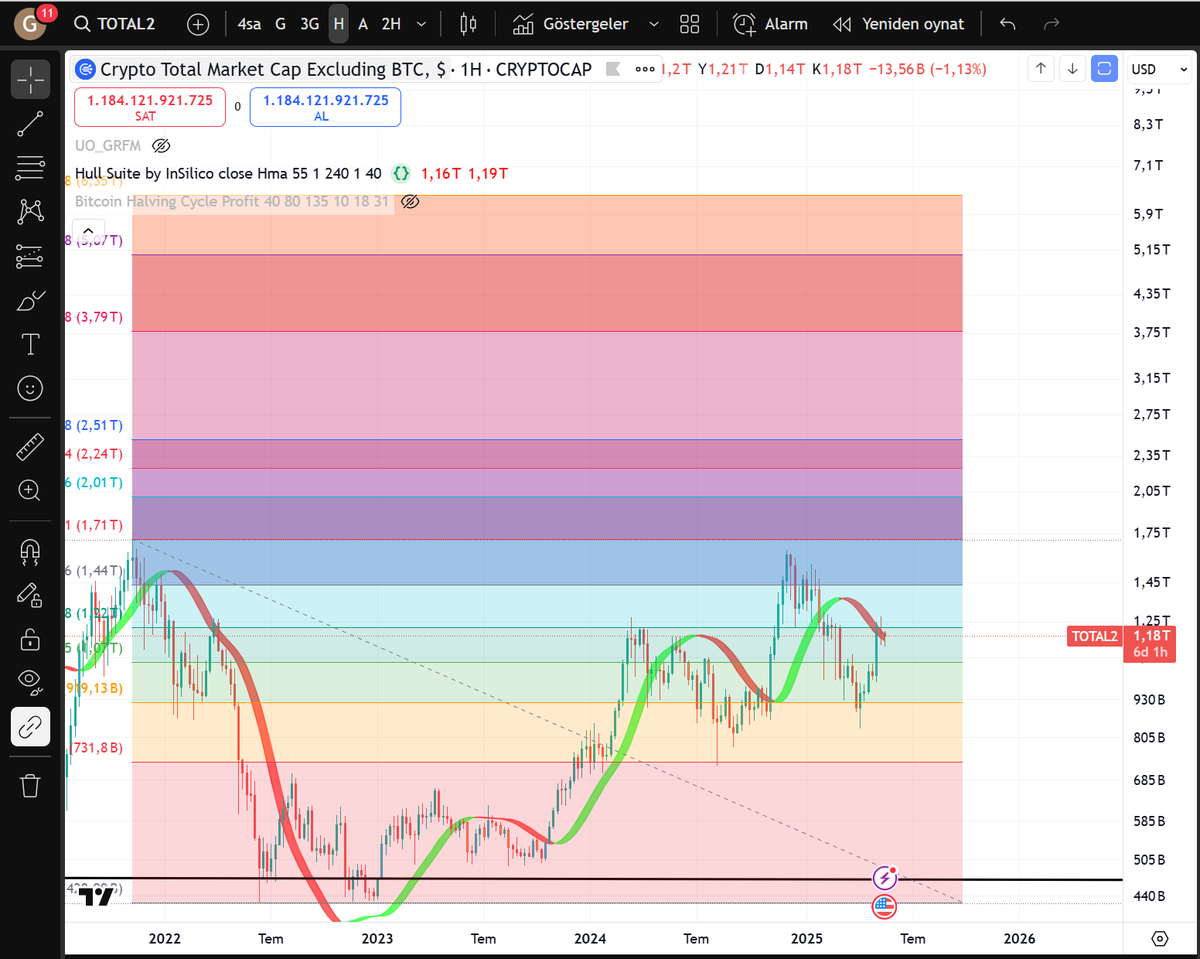Select the brush drawing tool
This screenshot has height=959, width=1200.
click(x=30, y=301)
